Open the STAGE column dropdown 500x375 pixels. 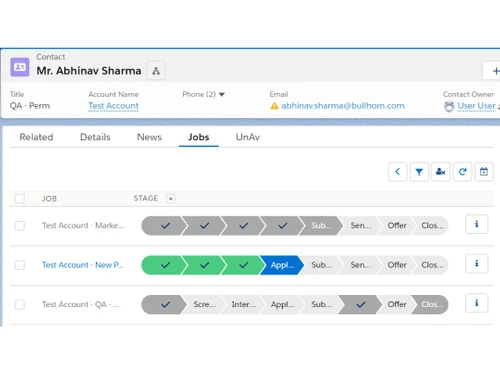tap(171, 199)
